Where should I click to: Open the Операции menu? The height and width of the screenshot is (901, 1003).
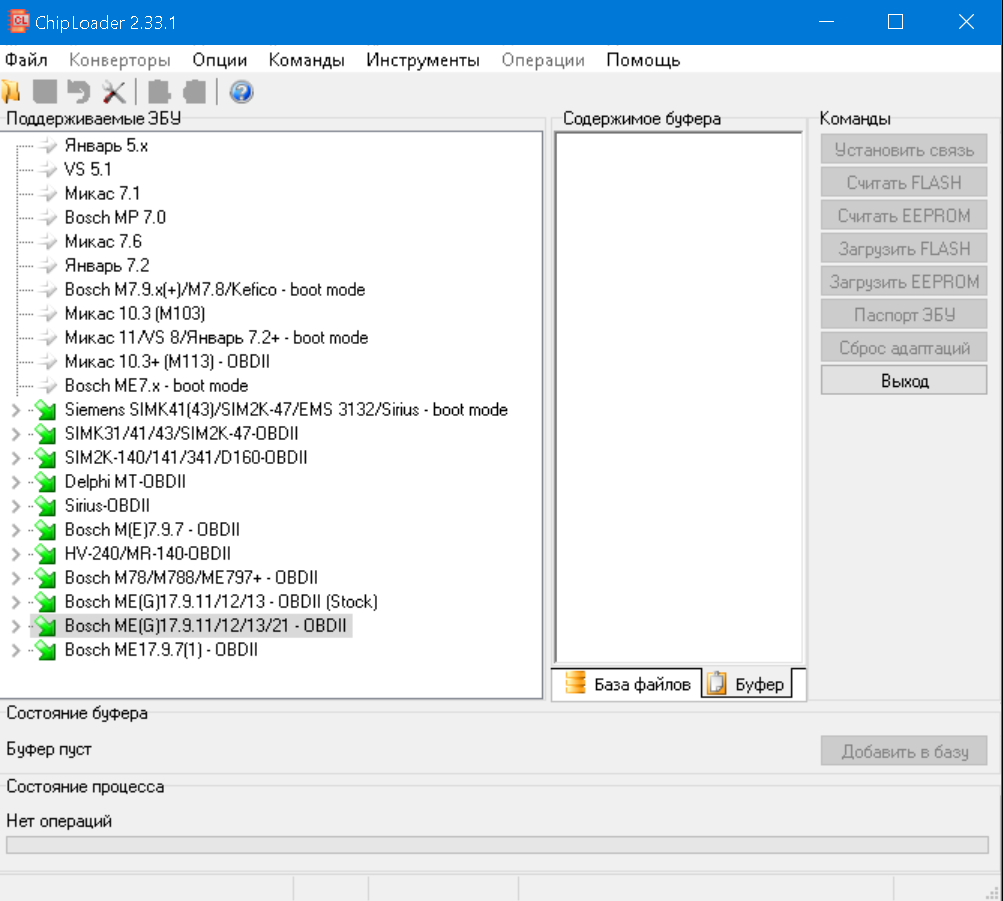(543, 60)
